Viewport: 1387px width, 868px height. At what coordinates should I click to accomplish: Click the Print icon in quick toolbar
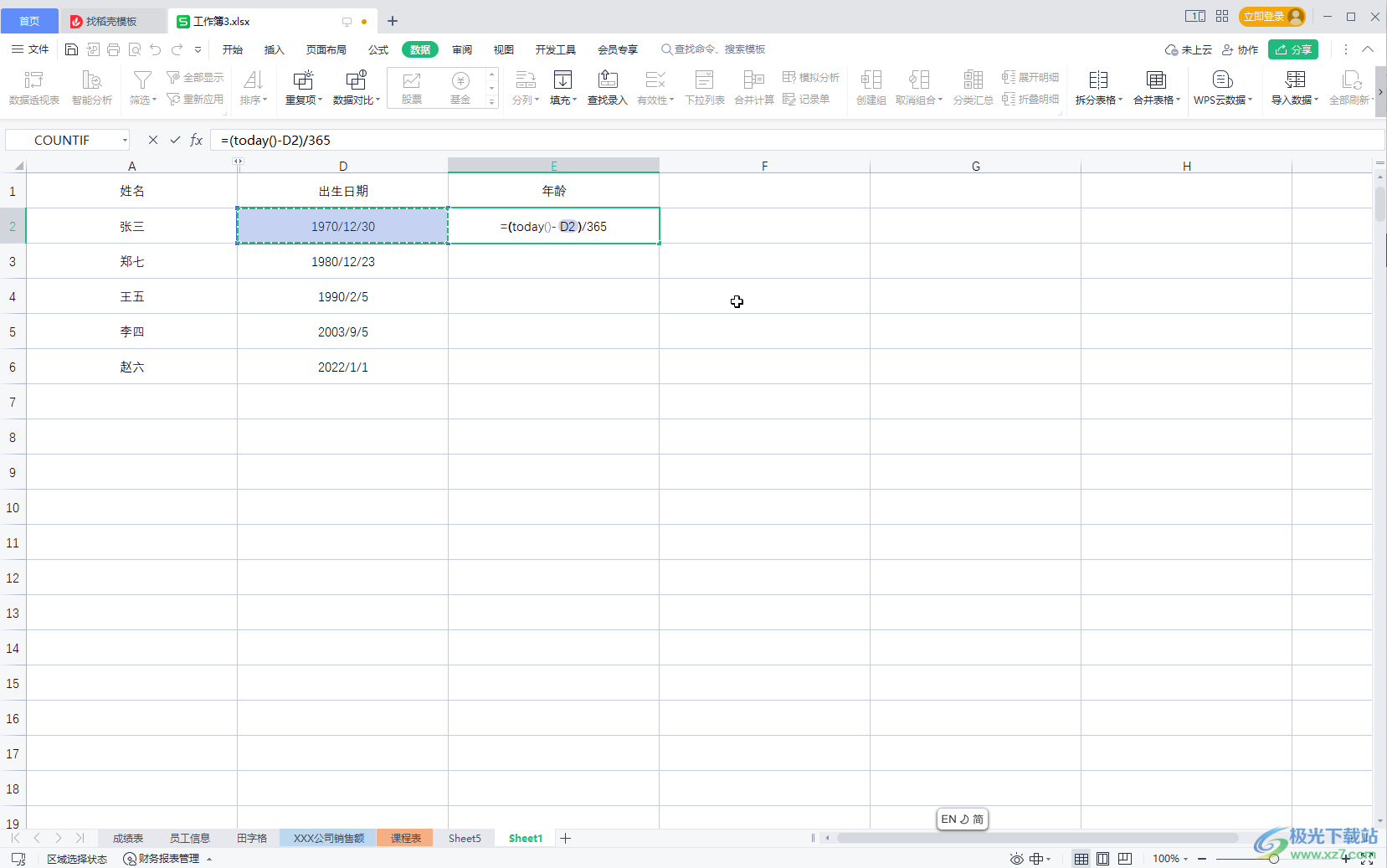coord(114,49)
